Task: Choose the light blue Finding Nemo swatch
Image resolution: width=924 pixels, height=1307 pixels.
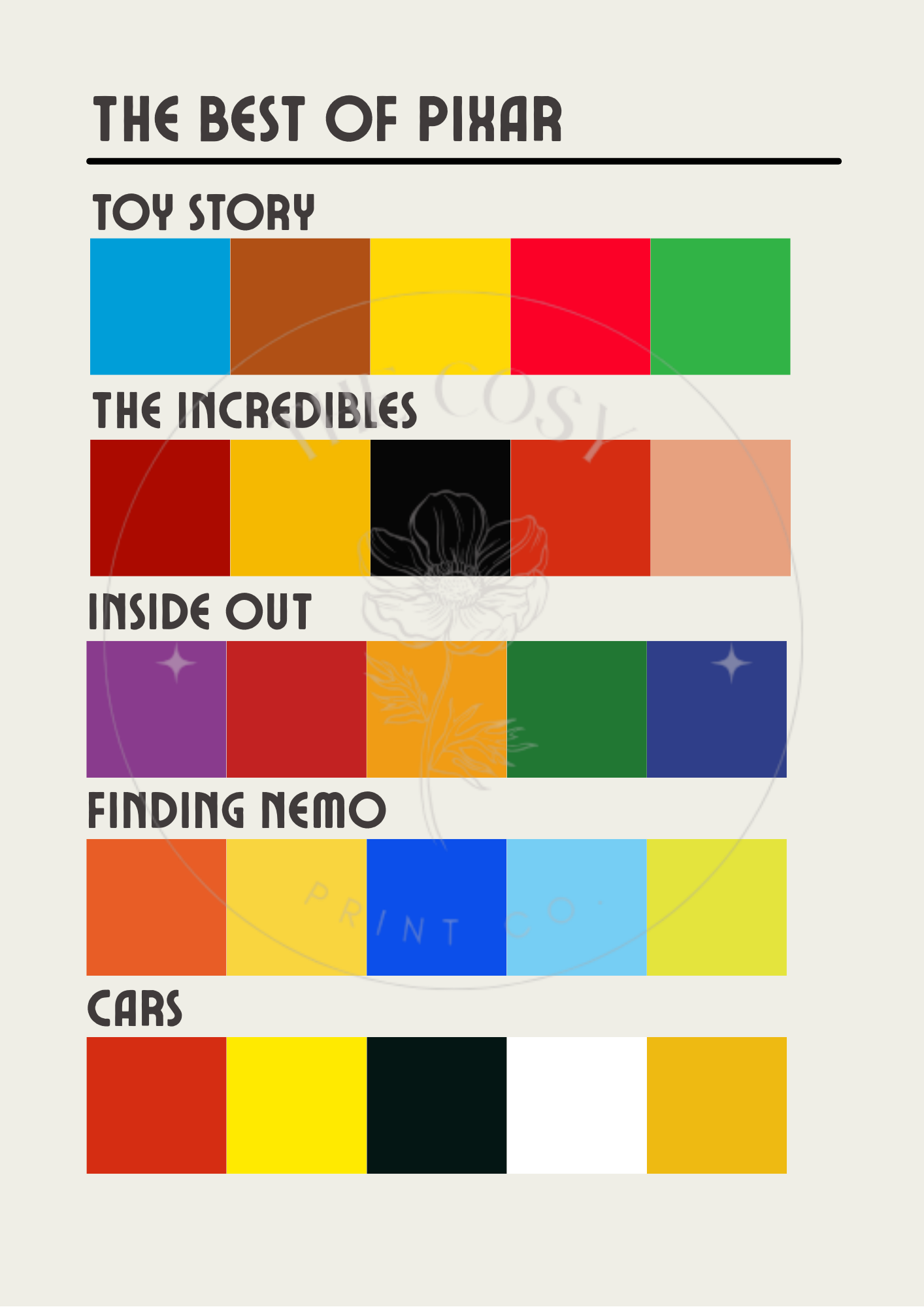Action: (576, 907)
